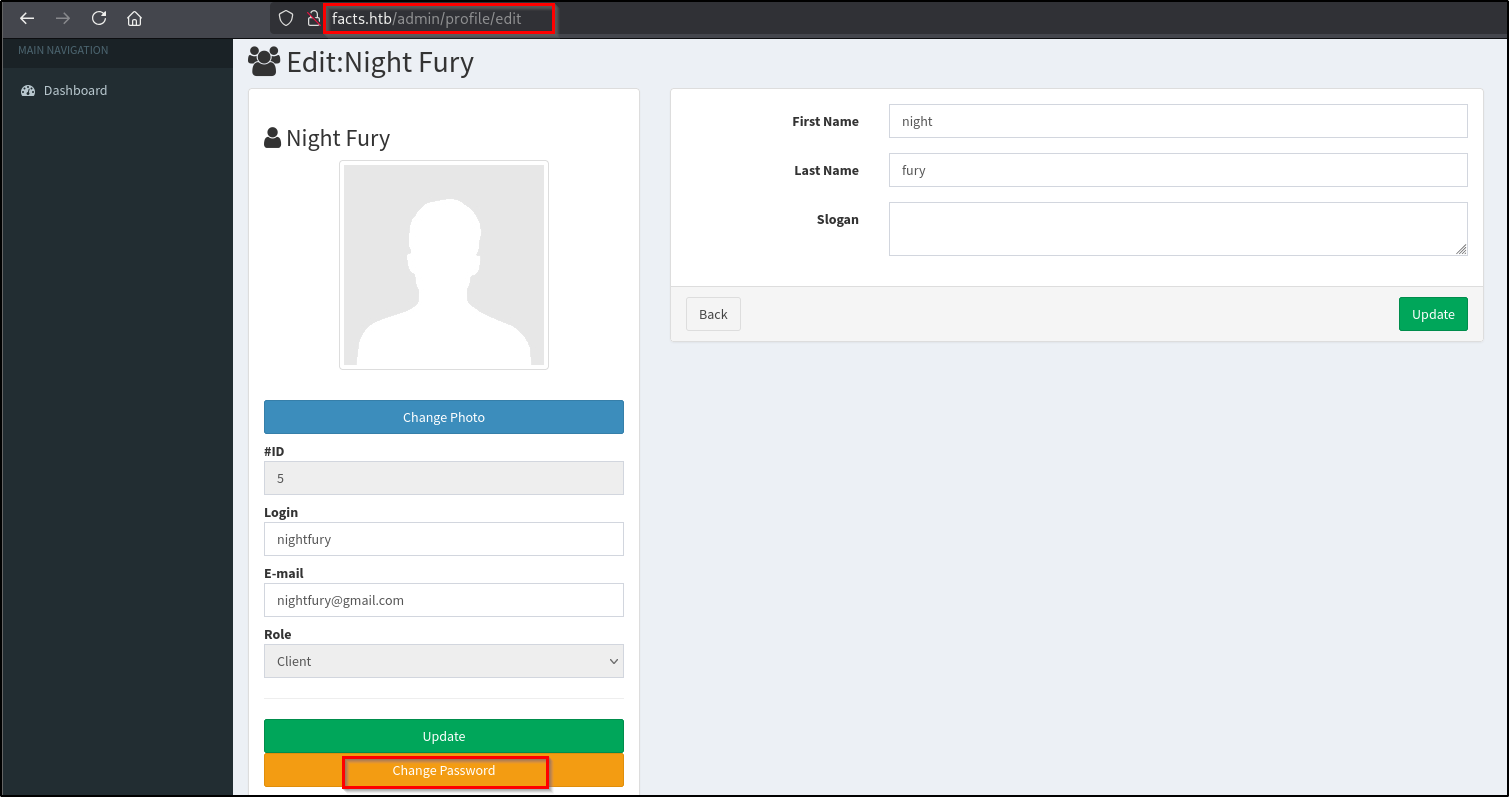
Task: Click the MAIN NAVIGATION header text
Action: pyautogui.click(x=63, y=50)
